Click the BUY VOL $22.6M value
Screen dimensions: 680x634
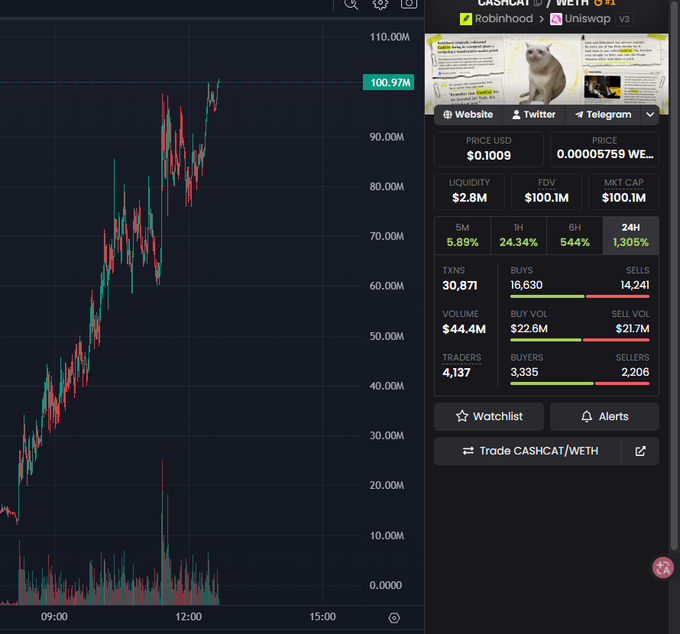point(529,329)
